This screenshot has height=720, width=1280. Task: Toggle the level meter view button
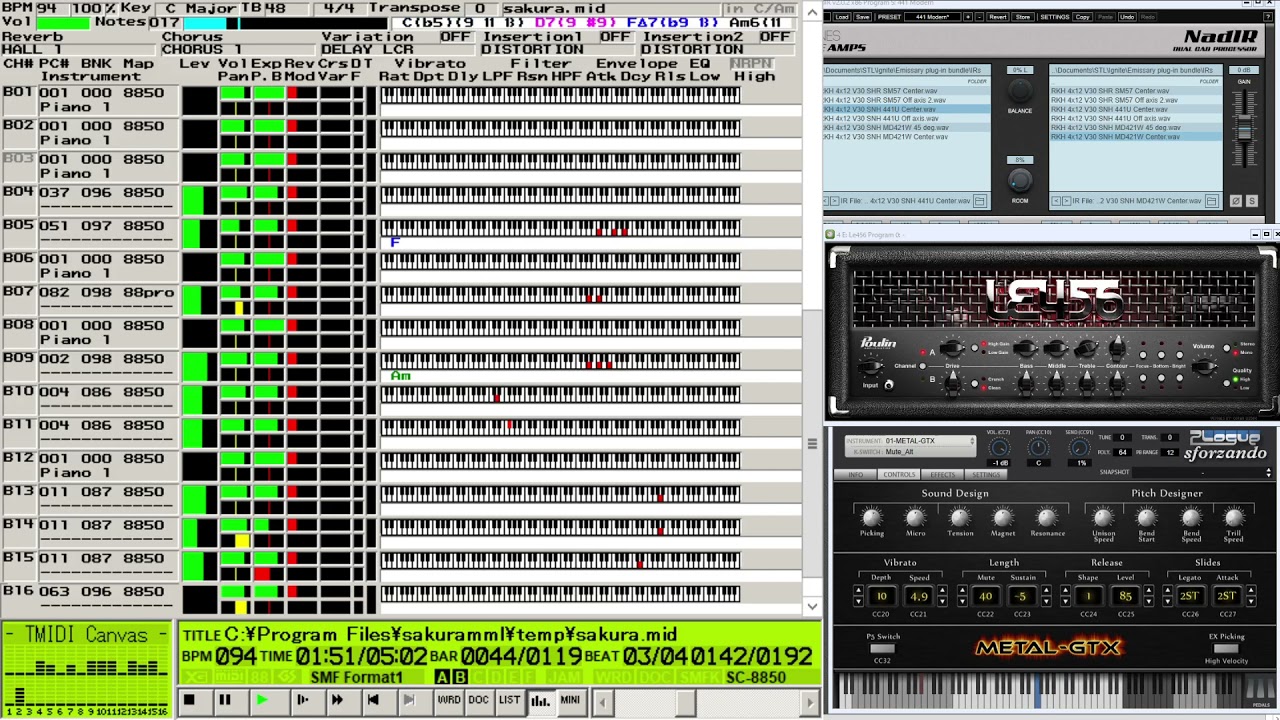(x=541, y=701)
